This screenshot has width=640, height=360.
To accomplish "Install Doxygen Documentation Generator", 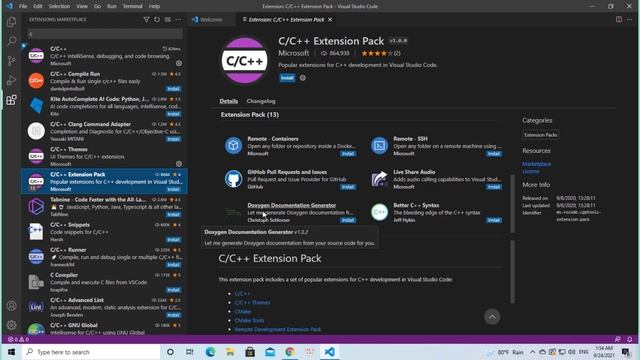I will (348, 220).
